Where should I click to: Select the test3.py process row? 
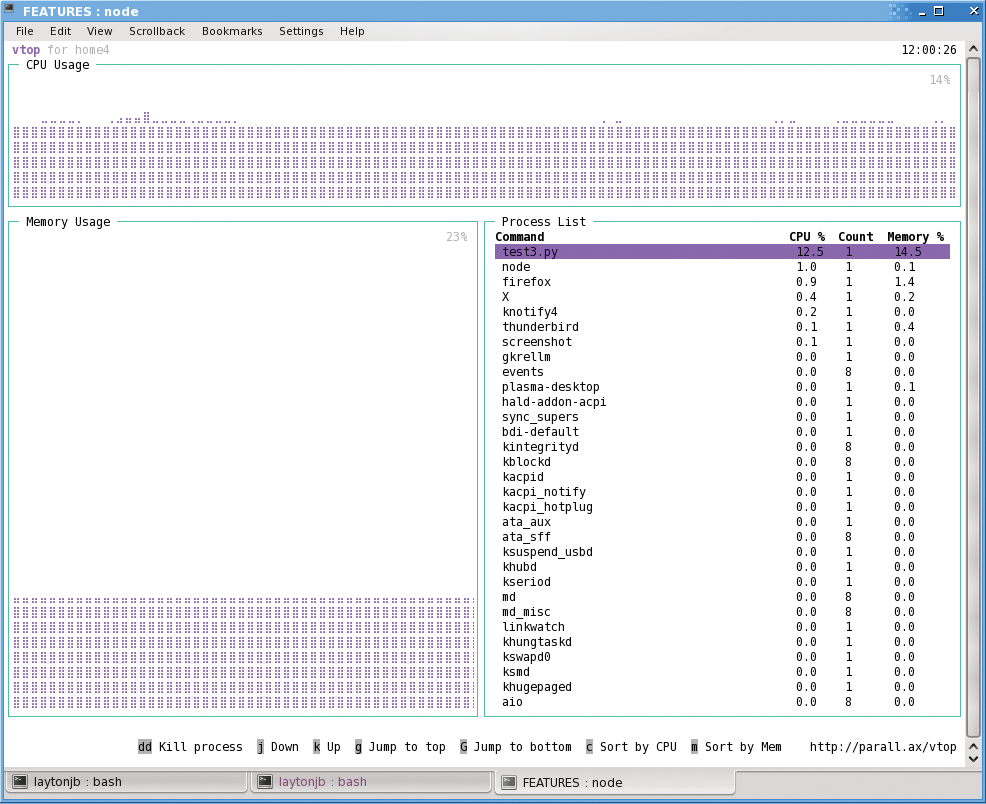(722, 251)
